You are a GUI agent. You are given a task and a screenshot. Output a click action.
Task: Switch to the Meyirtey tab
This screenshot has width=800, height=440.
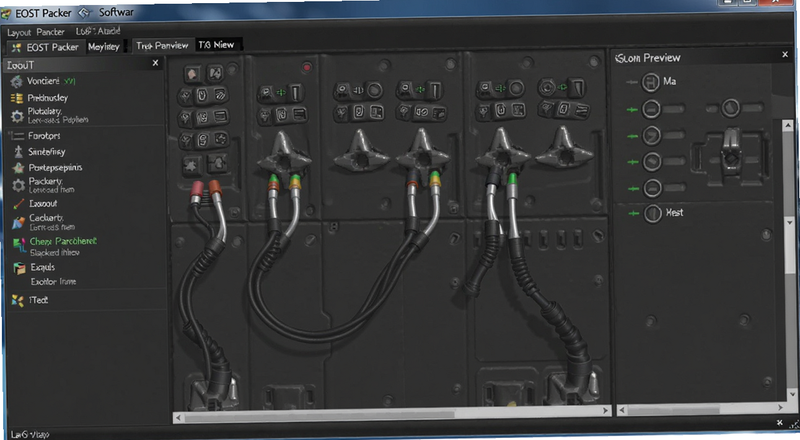pos(104,47)
